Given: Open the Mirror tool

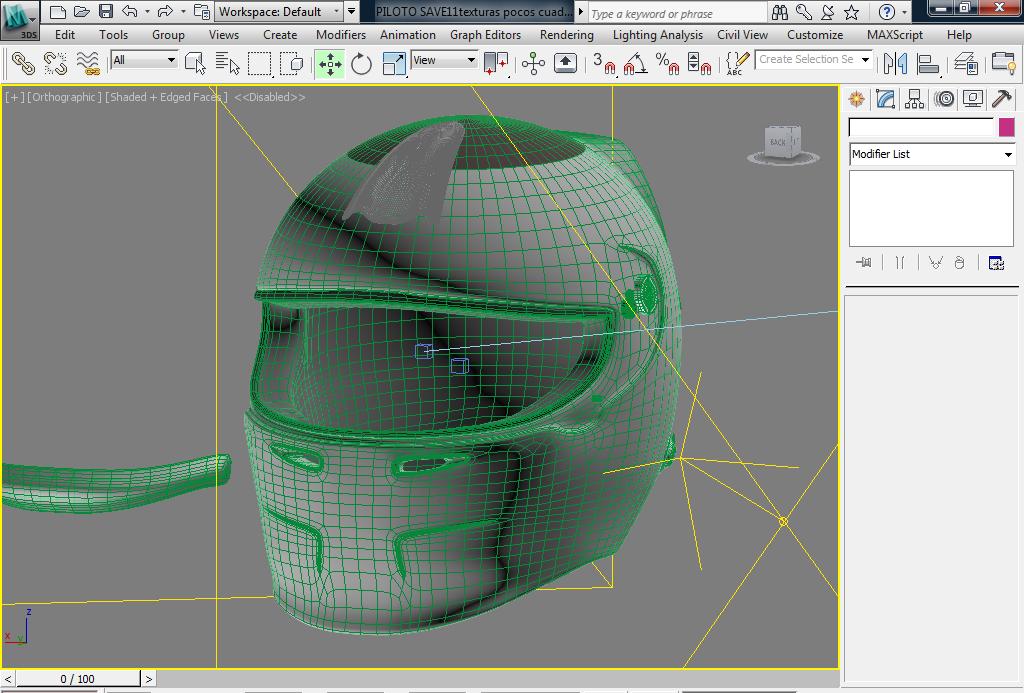Looking at the screenshot, I should tap(895, 64).
